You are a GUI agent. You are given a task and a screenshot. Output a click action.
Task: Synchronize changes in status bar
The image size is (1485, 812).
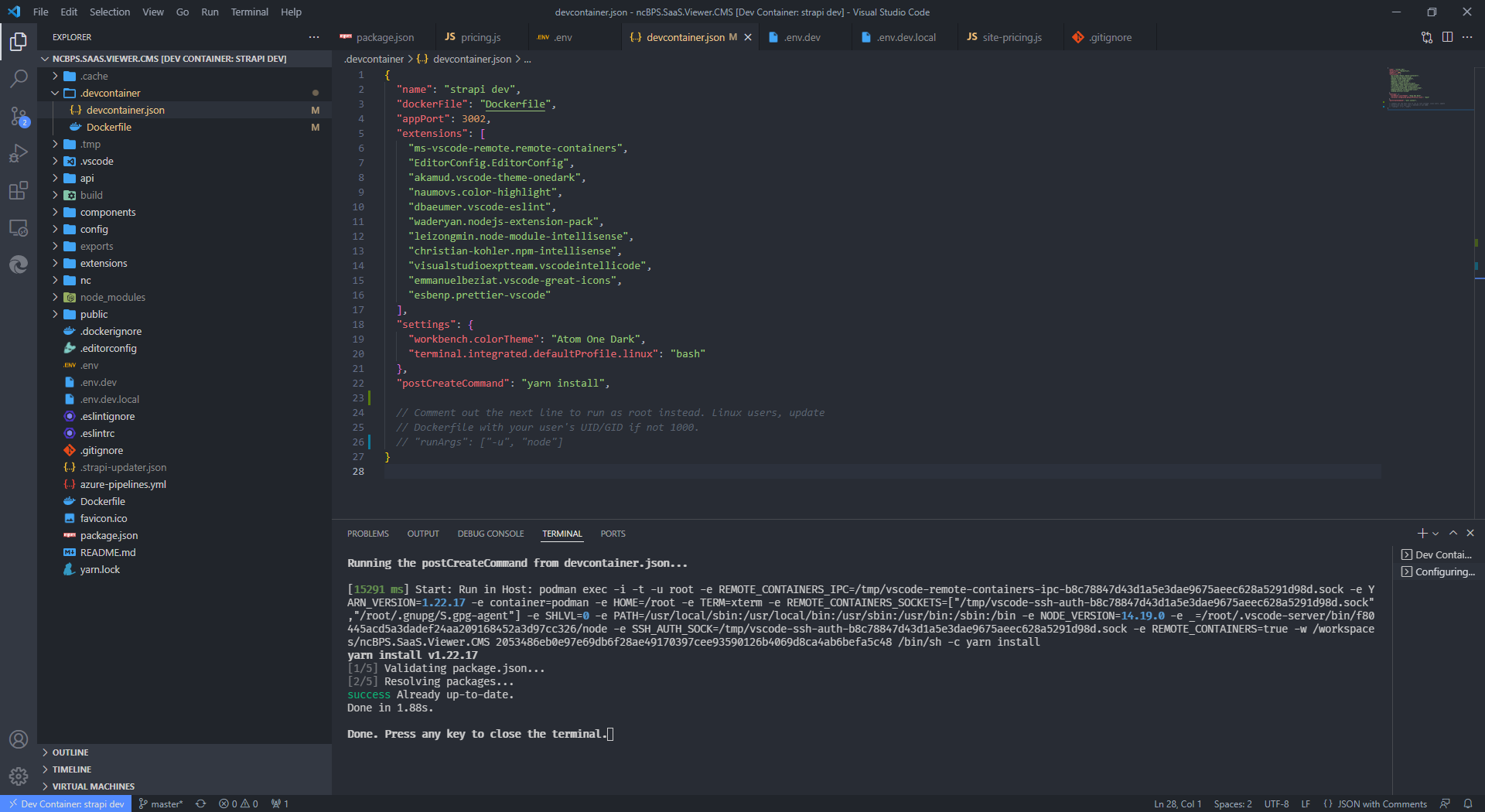click(201, 804)
